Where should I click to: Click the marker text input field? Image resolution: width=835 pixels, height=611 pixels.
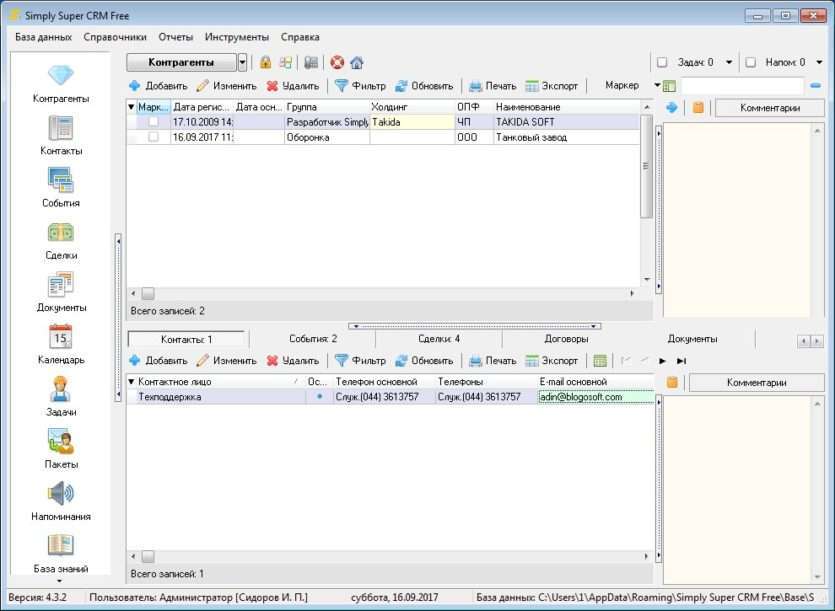tap(742, 85)
